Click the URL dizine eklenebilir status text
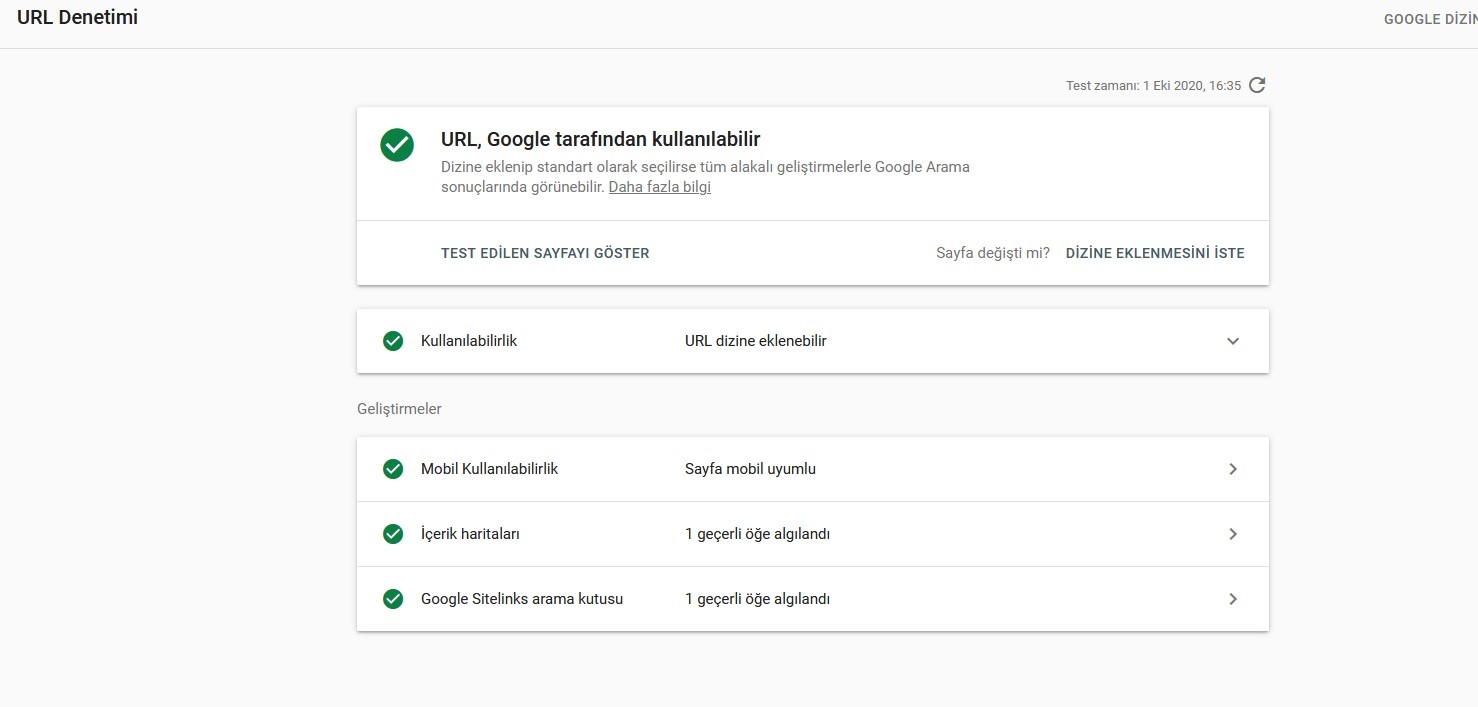 click(x=756, y=341)
